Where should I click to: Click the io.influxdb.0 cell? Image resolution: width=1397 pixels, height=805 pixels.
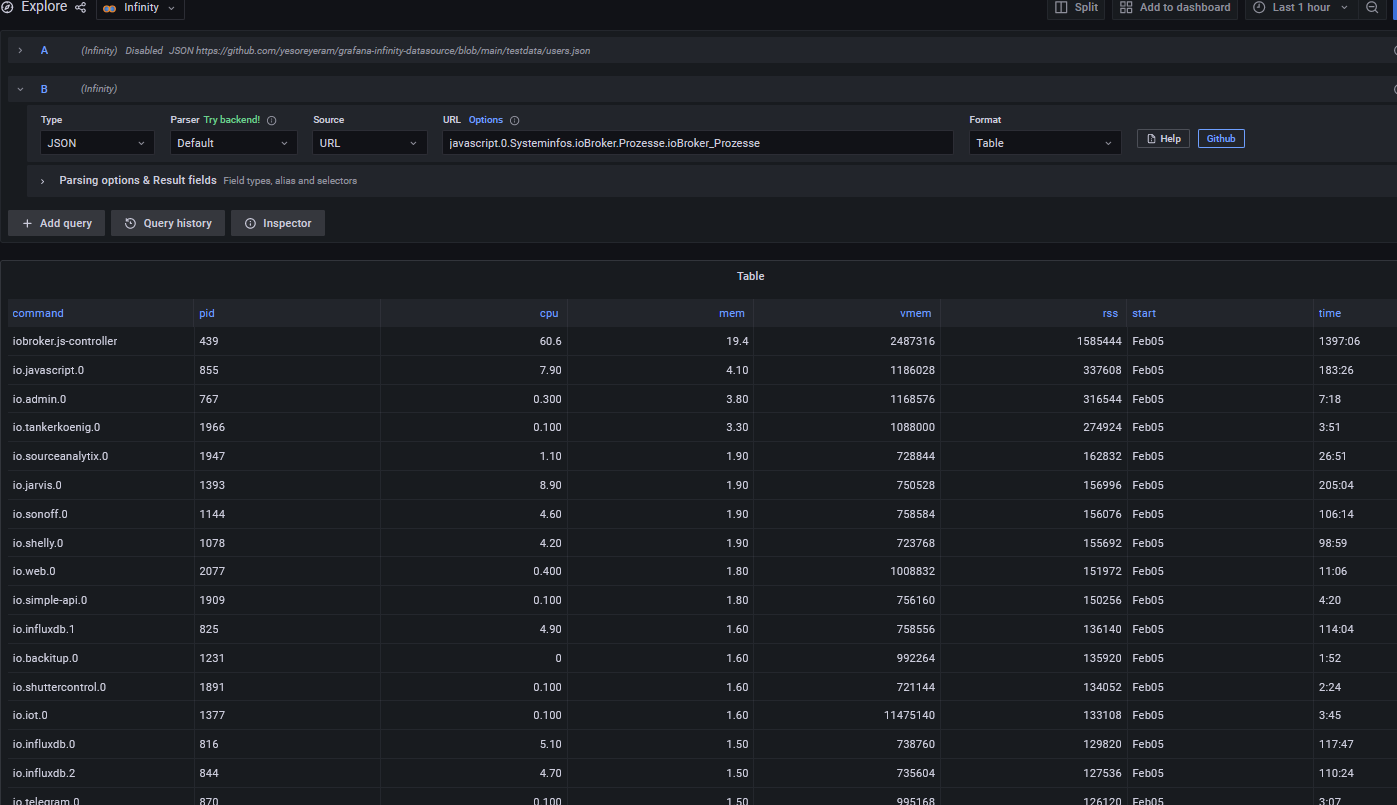[101, 744]
